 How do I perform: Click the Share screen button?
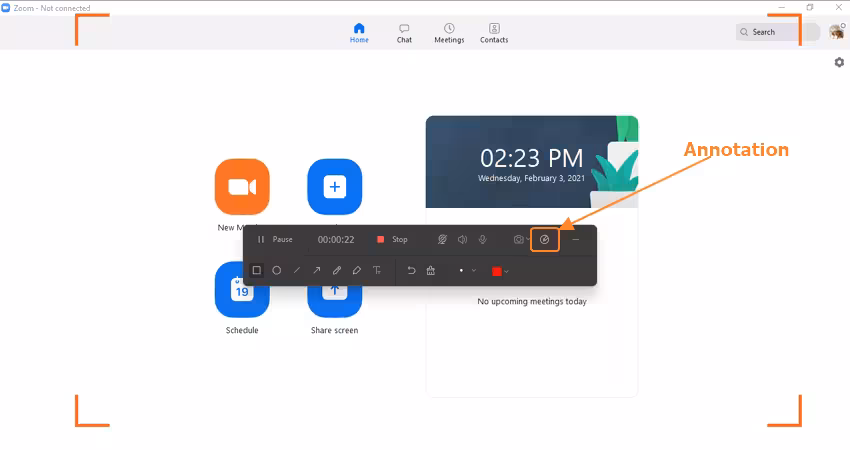[x=334, y=301]
